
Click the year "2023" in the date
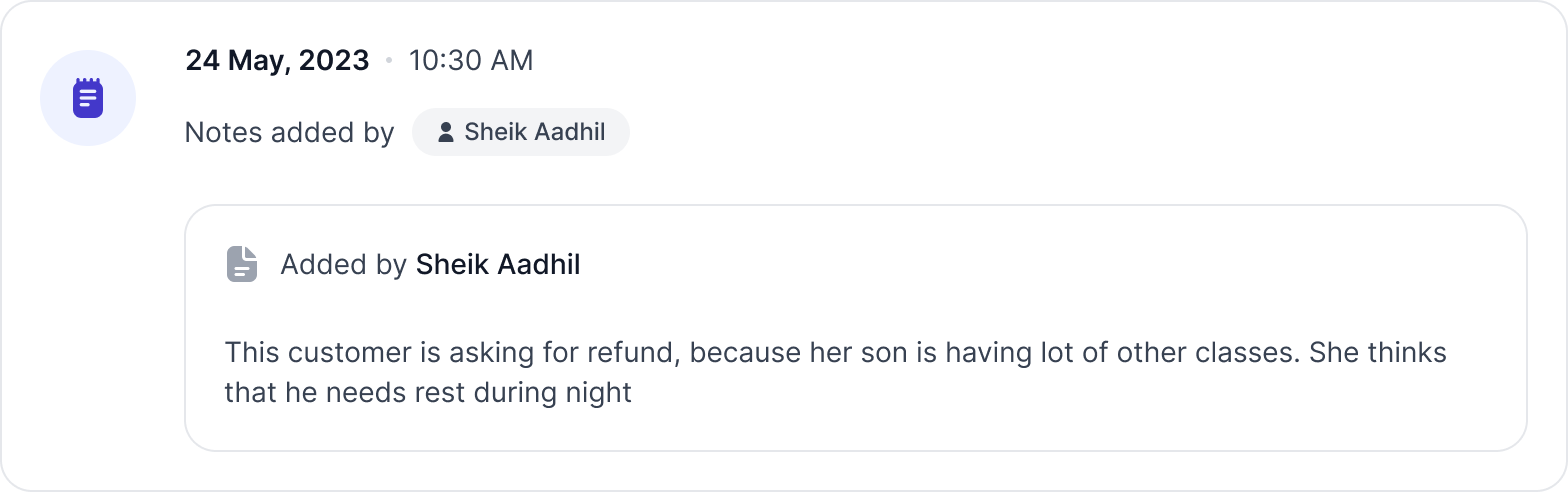pos(335,60)
